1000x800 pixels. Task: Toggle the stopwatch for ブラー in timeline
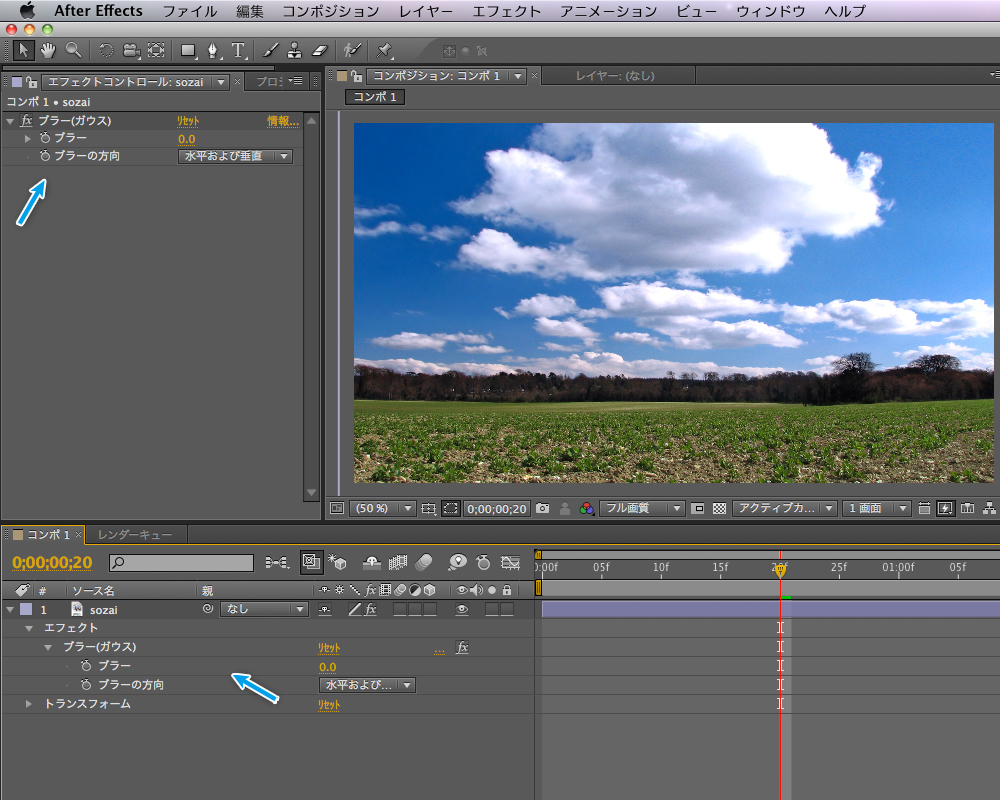pos(87,666)
